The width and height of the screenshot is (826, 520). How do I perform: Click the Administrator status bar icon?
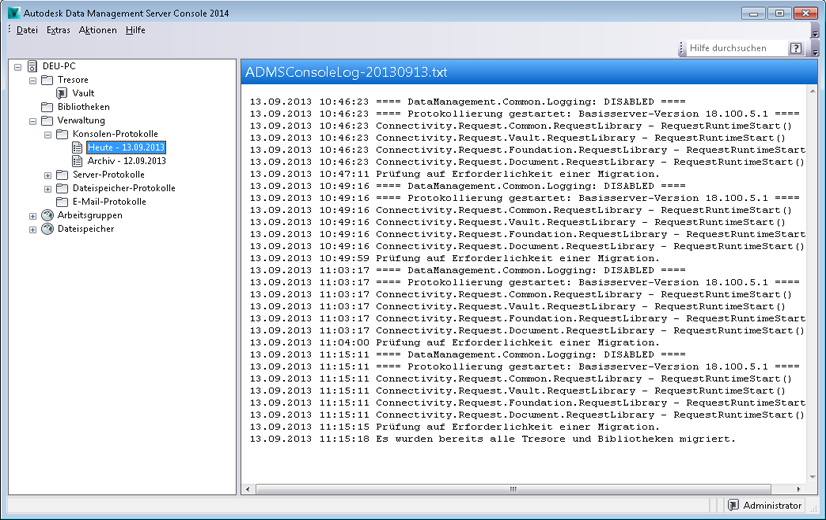pyautogui.click(x=733, y=505)
